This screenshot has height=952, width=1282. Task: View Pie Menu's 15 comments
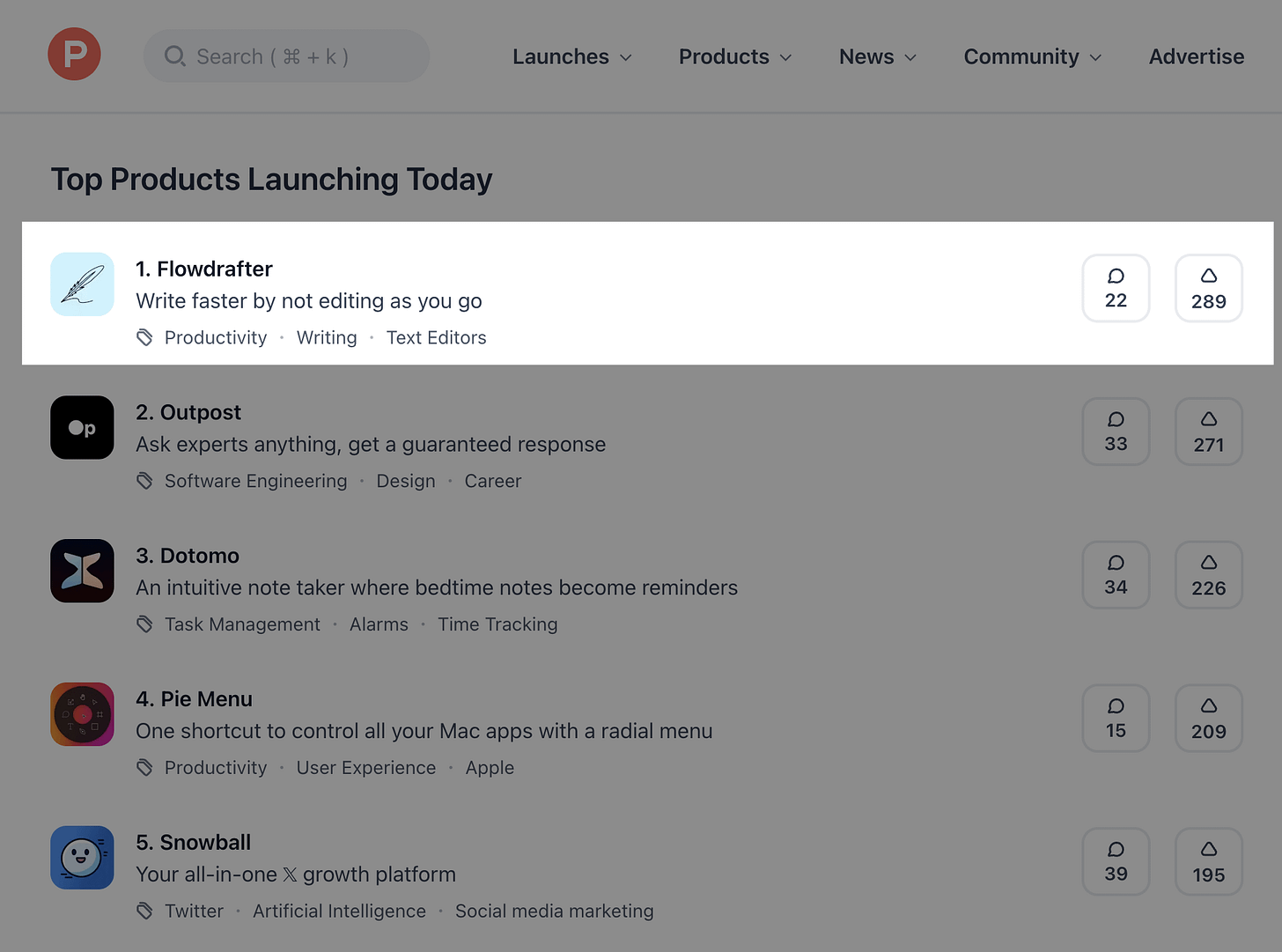pos(1116,719)
